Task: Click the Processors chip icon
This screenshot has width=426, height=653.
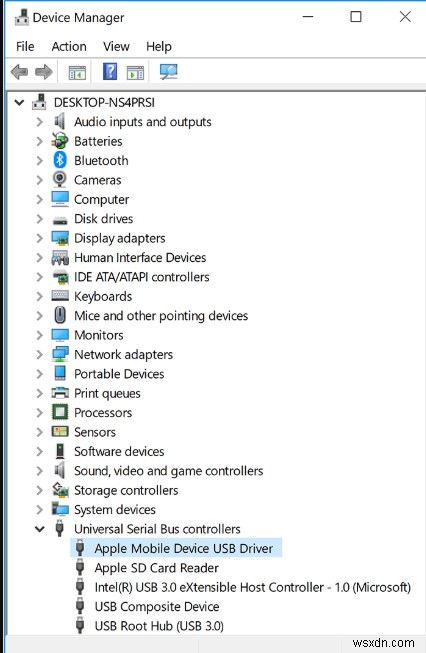Action: [60, 412]
